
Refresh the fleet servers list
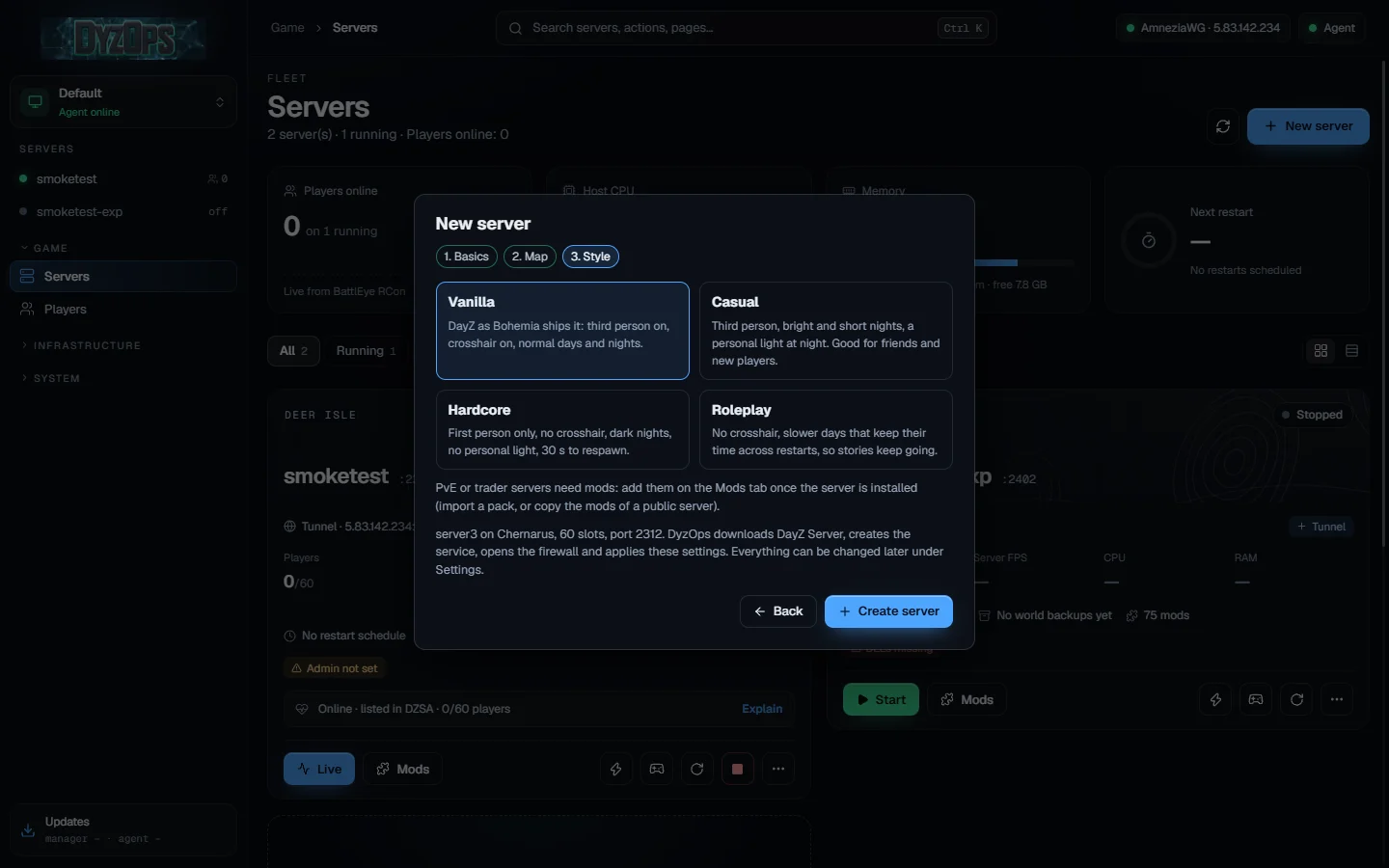(1223, 126)
